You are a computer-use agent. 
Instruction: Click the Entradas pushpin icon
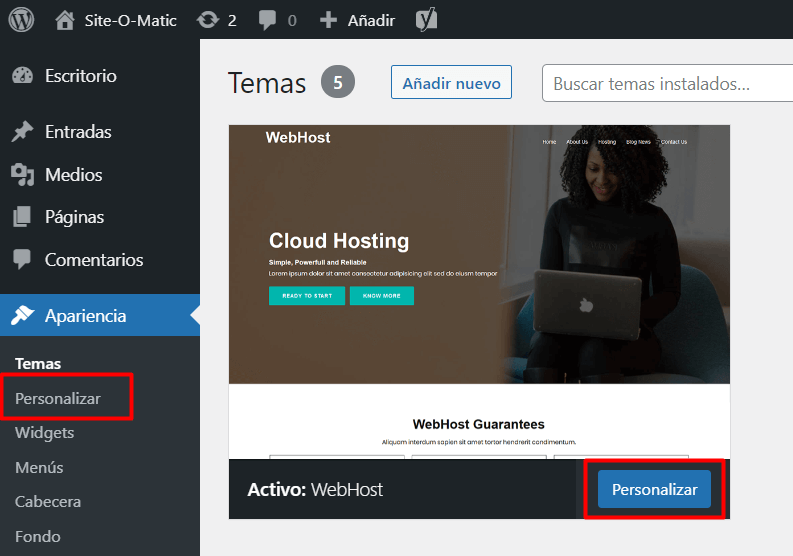(22, 132)
